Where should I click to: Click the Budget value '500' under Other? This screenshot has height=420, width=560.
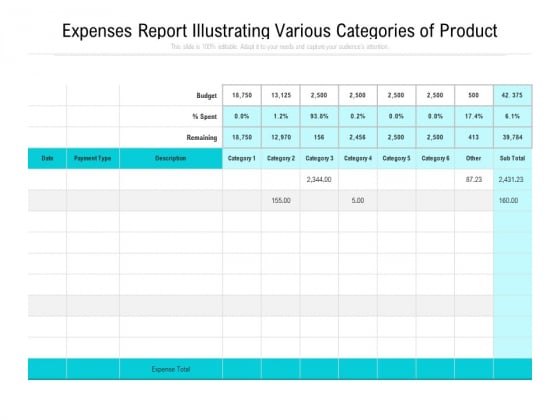click(x=474, y=95)
